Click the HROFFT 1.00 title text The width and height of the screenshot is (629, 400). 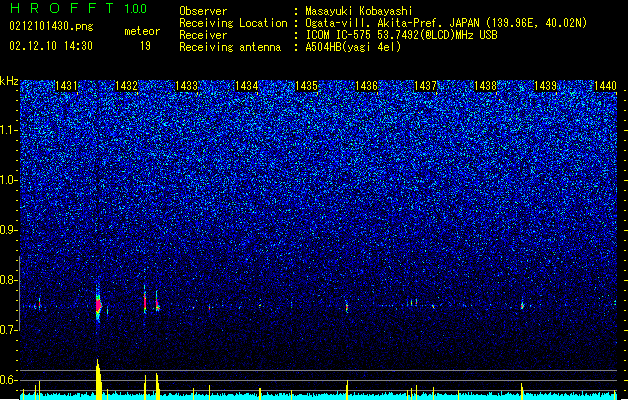(x=79, y=8)
